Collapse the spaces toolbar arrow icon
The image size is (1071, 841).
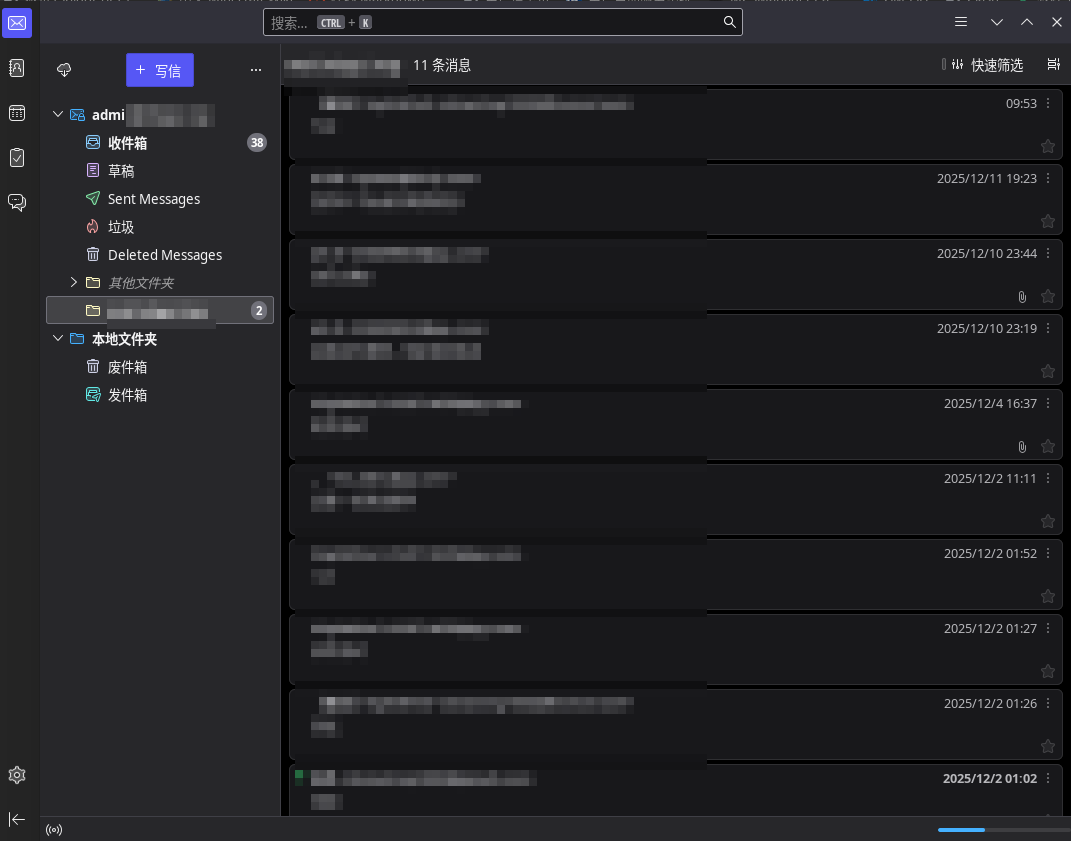tap(17, 819)
